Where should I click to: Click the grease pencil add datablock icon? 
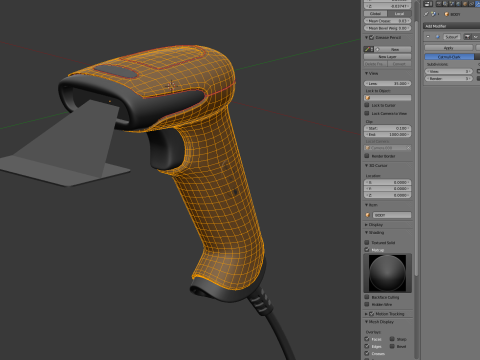pyautogui.click(x=378, y=49)
